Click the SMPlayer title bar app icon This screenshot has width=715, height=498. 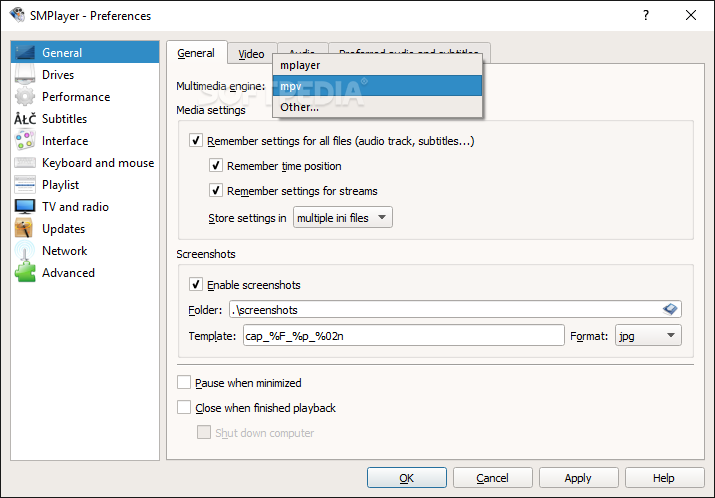click(17, 15)
